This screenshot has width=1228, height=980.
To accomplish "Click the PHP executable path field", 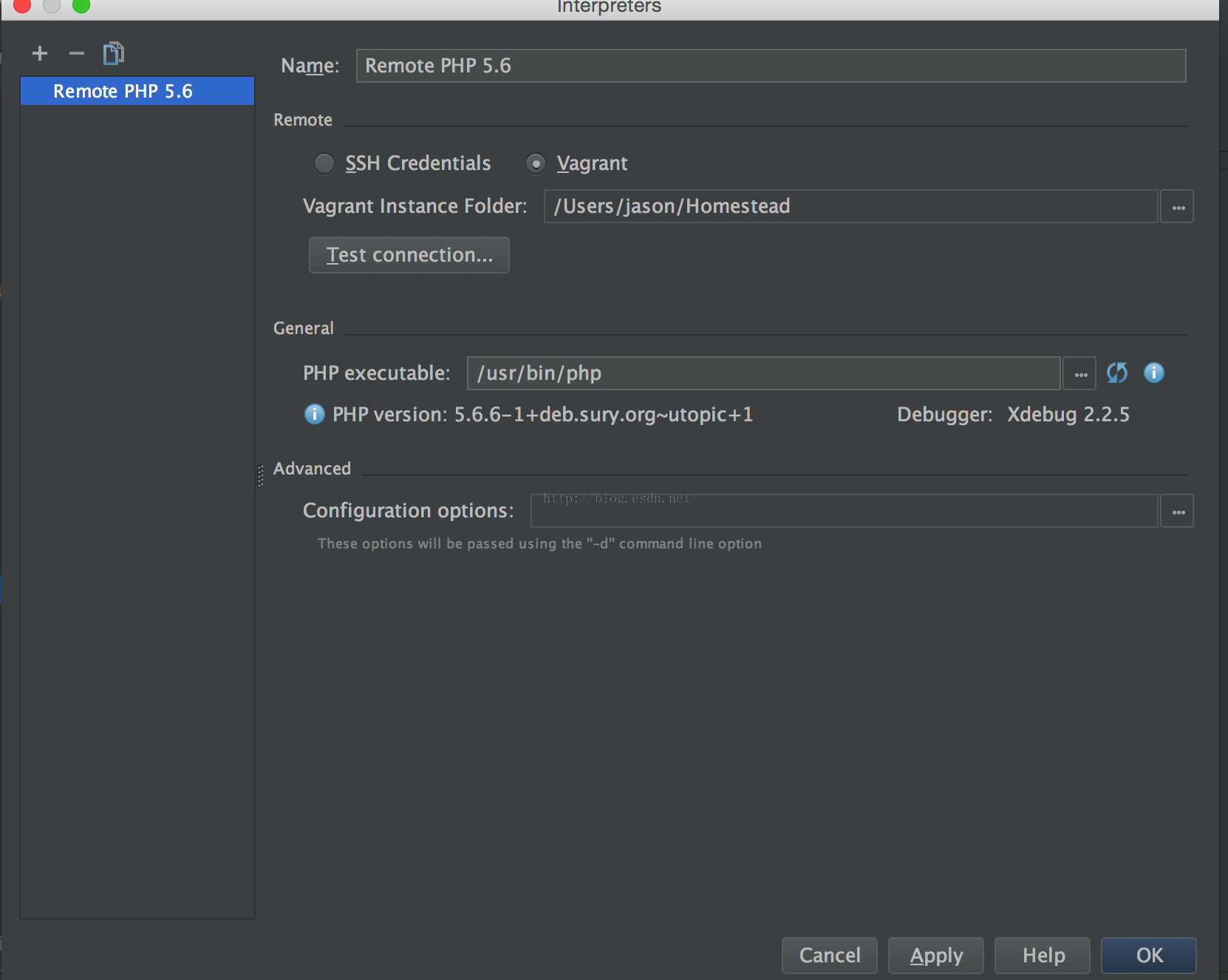I will pos(764,373).
